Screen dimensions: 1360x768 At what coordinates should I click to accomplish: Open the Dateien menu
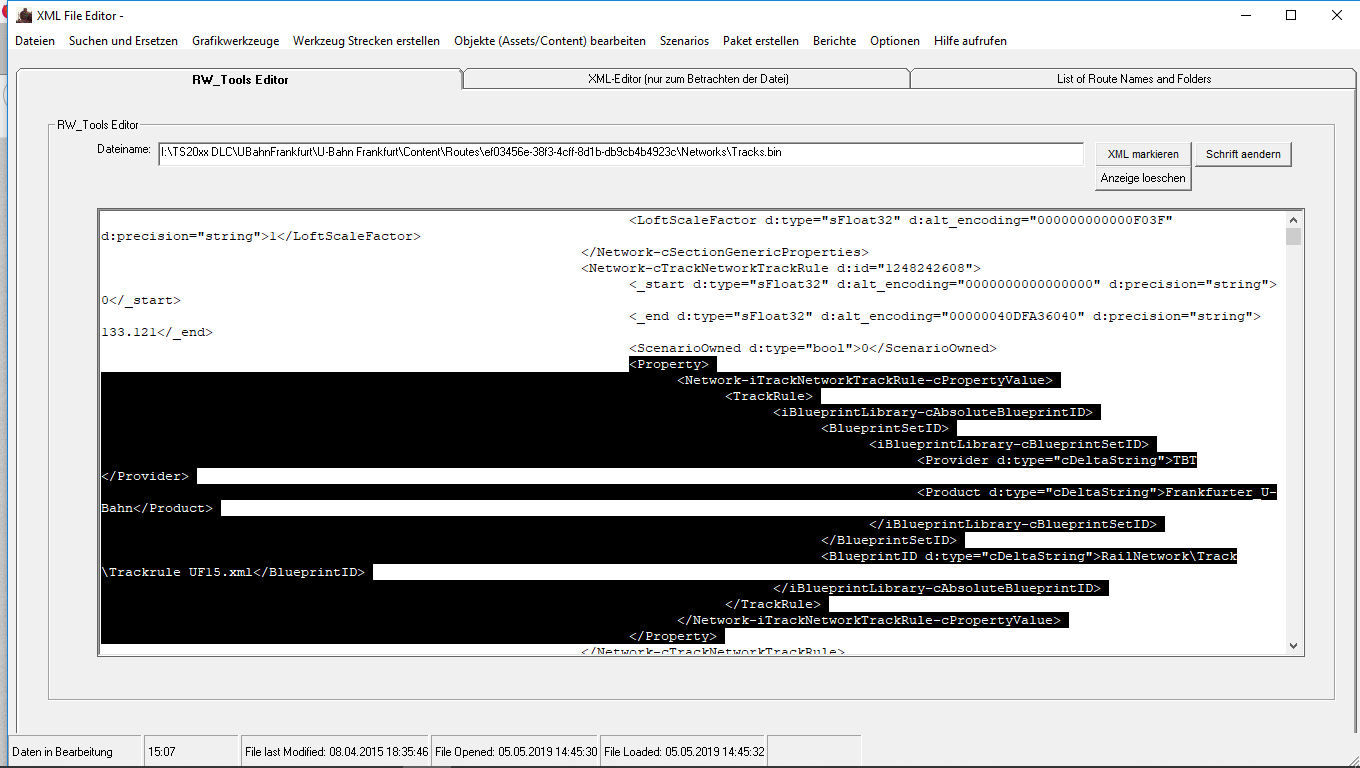tap(35, 41)
